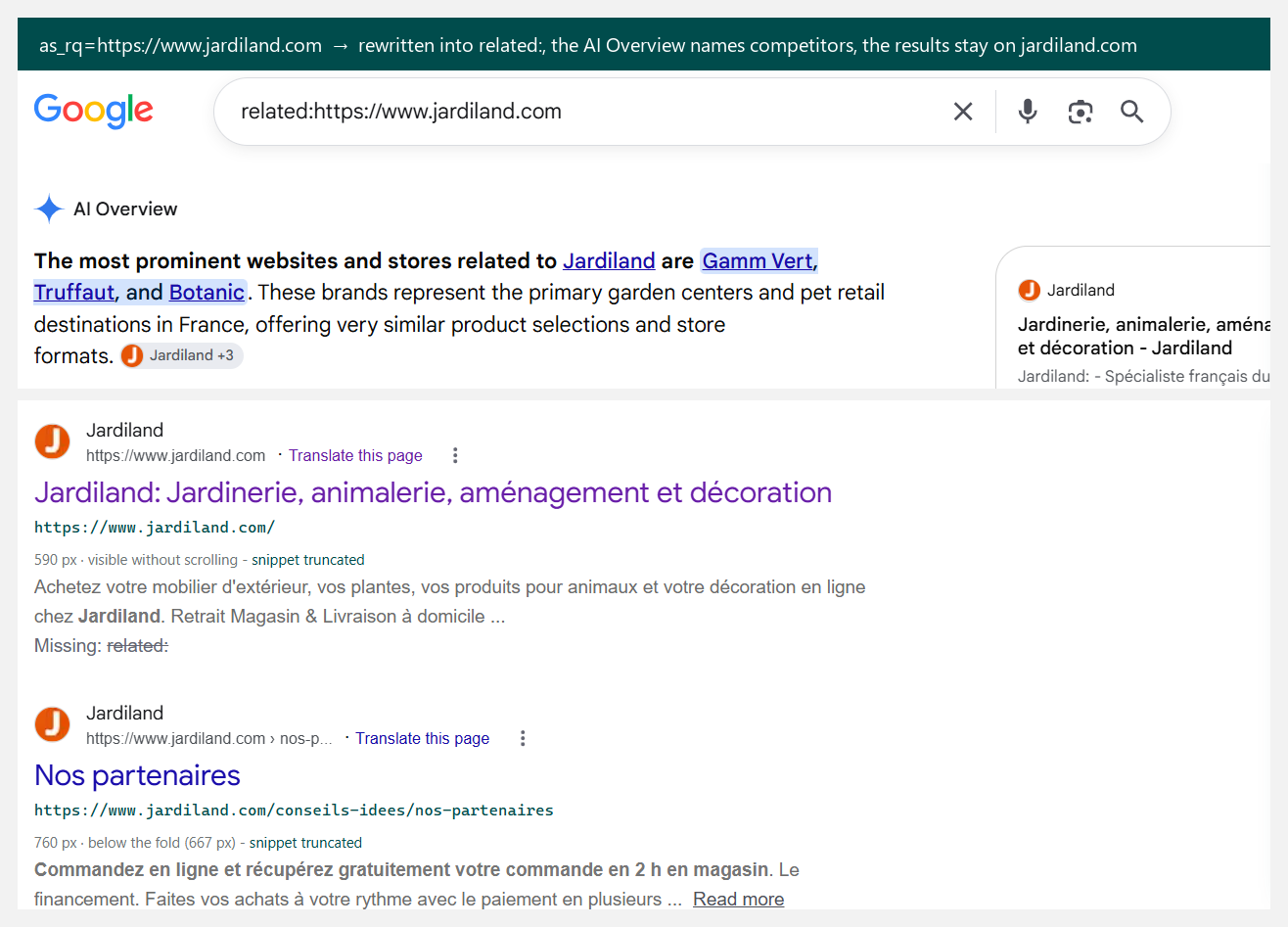
Task: Open the Truffaut link
Action: (74, 292)
